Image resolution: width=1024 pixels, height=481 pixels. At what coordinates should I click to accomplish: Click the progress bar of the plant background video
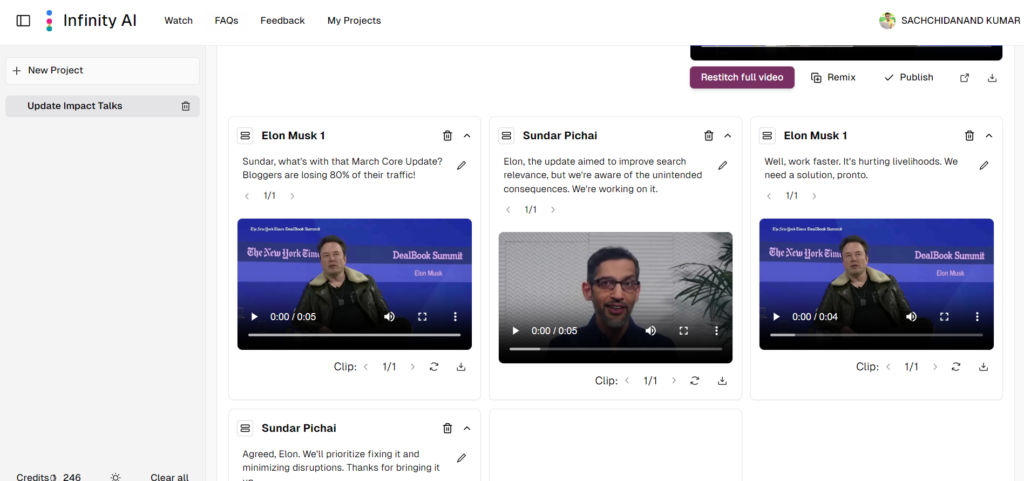click(615, 349)
